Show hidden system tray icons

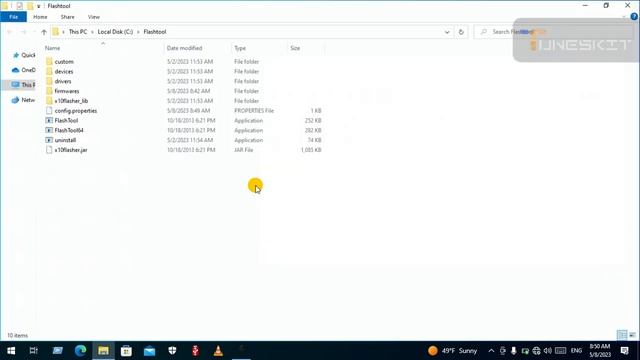[x=491, y=351]
